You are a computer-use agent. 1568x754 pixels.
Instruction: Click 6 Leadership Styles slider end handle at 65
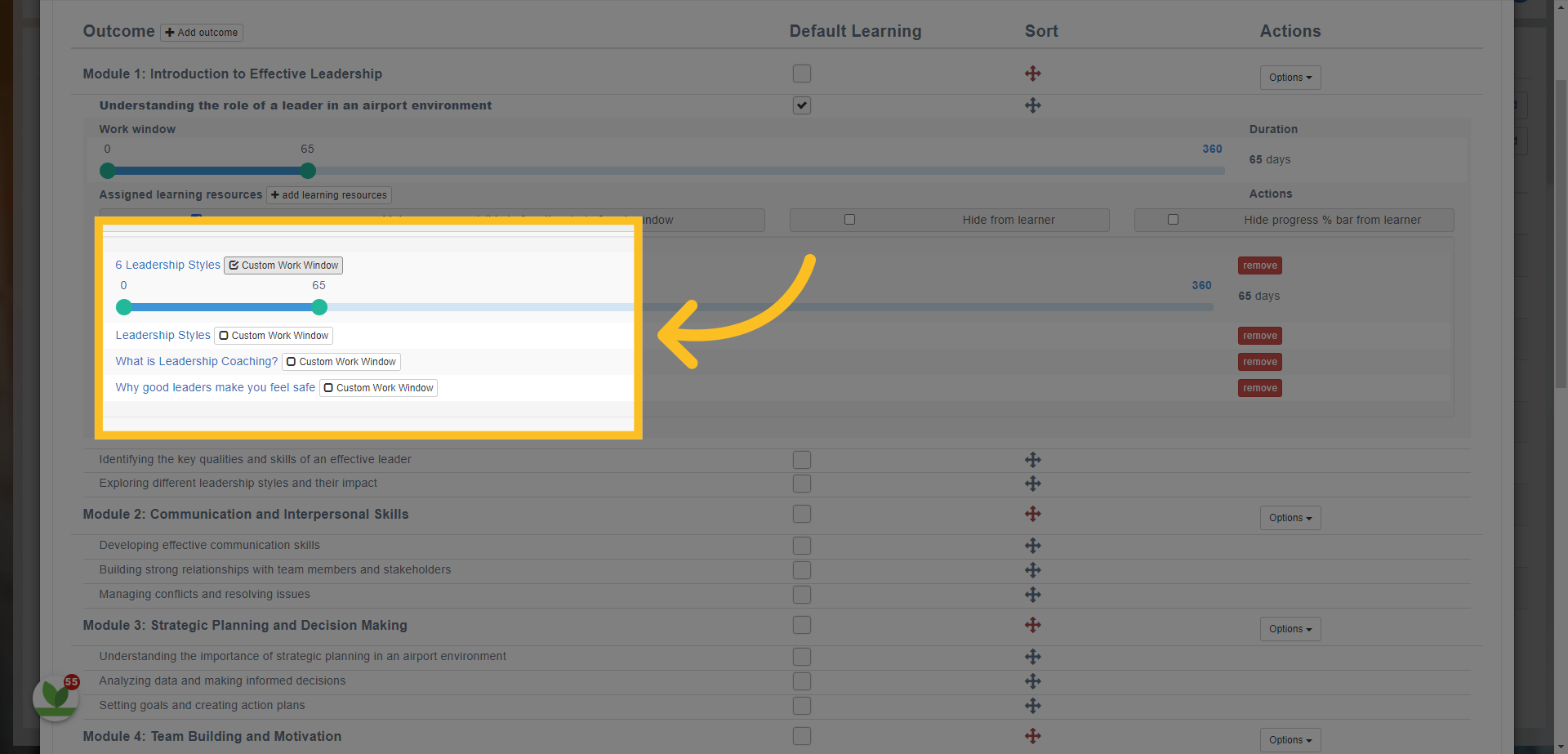tap(319, 307)
